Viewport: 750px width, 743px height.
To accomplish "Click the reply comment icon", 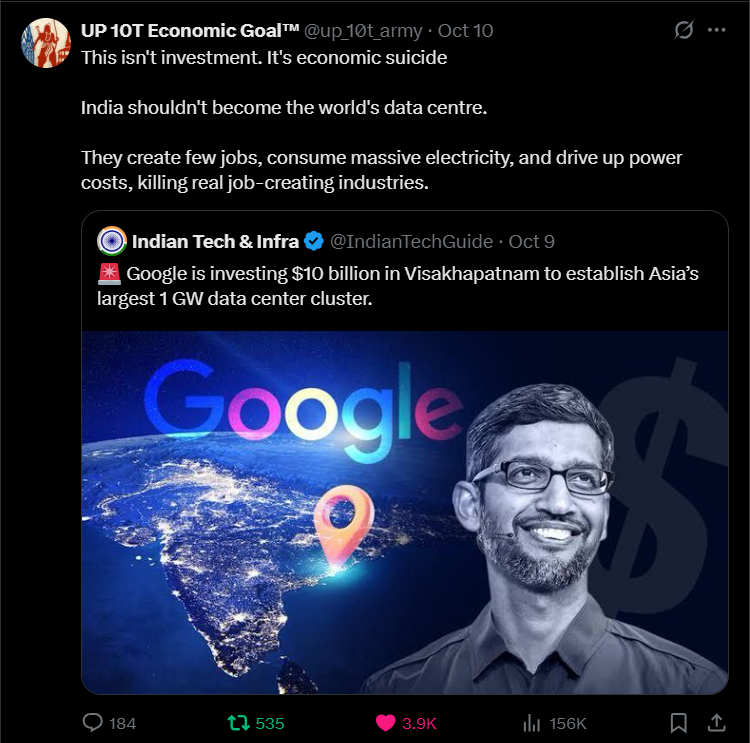I will pyautogui.click(x=92, y=722).
